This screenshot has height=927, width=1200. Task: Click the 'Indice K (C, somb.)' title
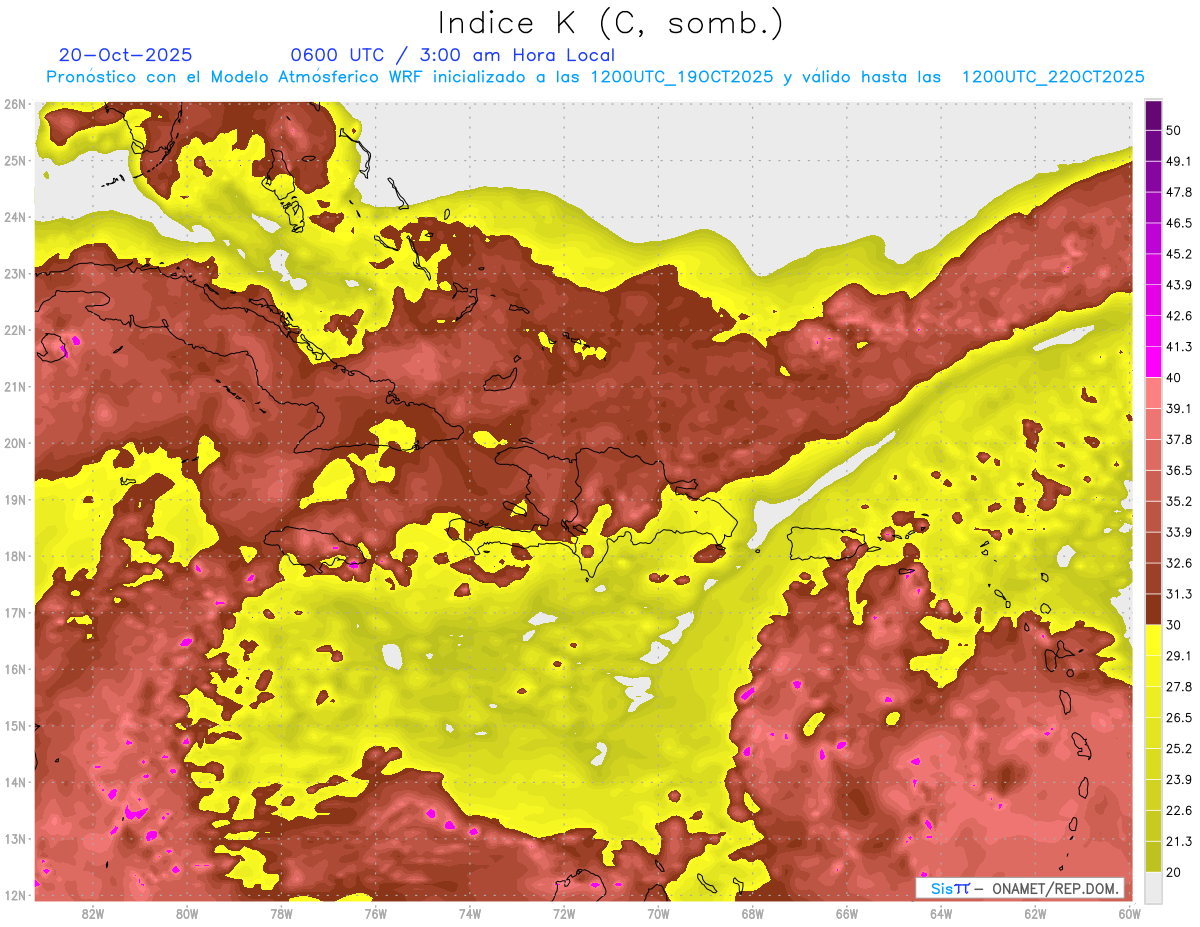(x=610, y=22)
